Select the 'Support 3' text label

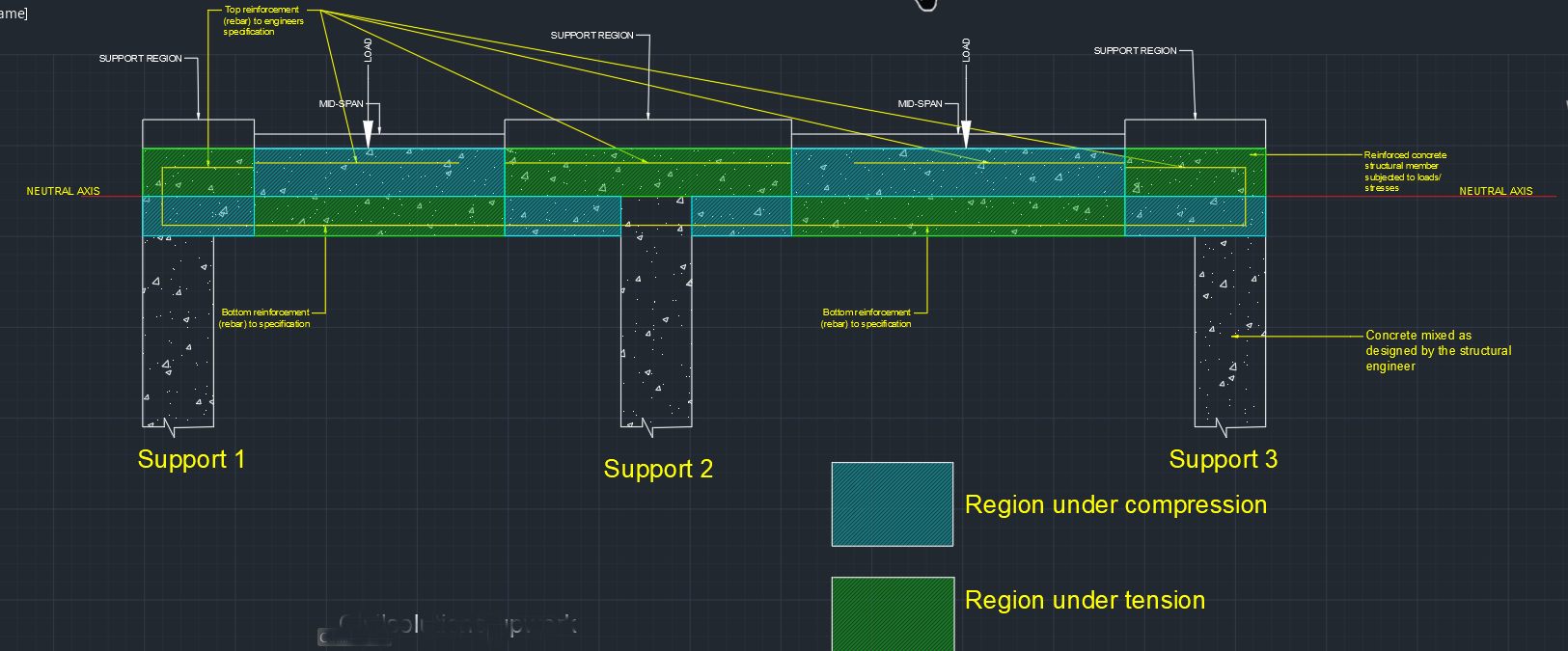tap(1223, 459)
